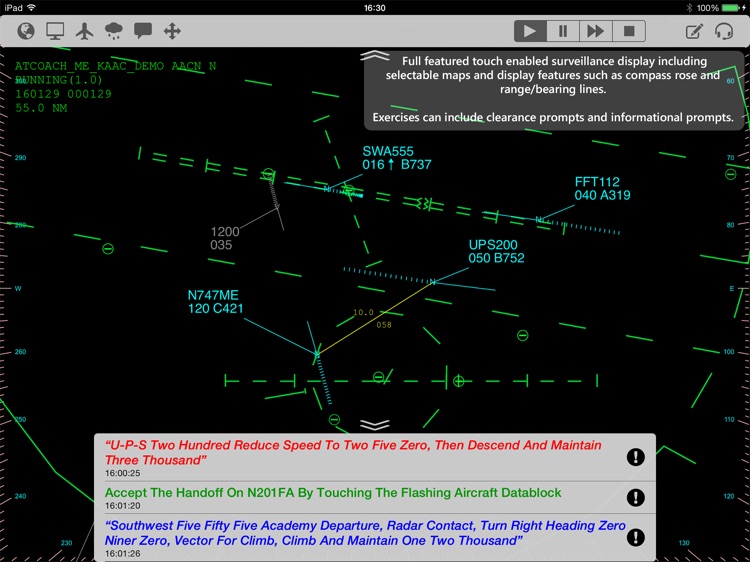Fast forward the simulation
Image resolution: width=750 pixels, height=562 pixels.
[596, 31]
